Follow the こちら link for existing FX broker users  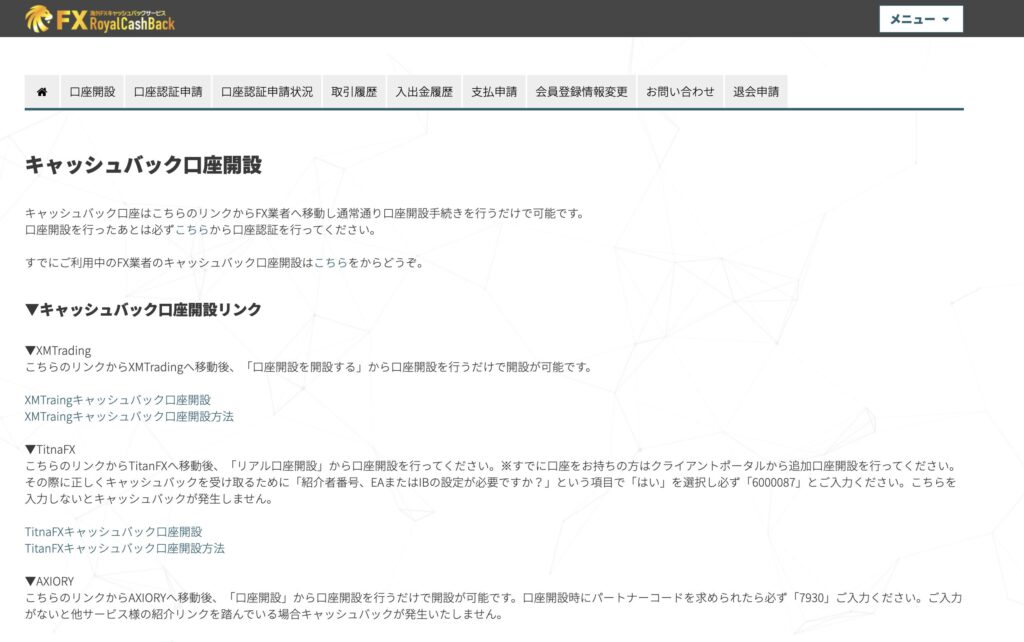pos(330,263)
